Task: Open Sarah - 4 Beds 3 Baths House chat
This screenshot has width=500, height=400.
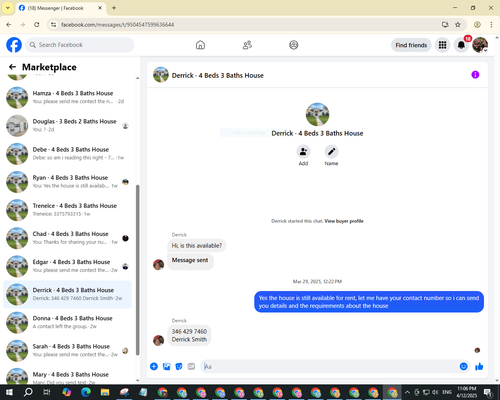Action: click(67, 350)
